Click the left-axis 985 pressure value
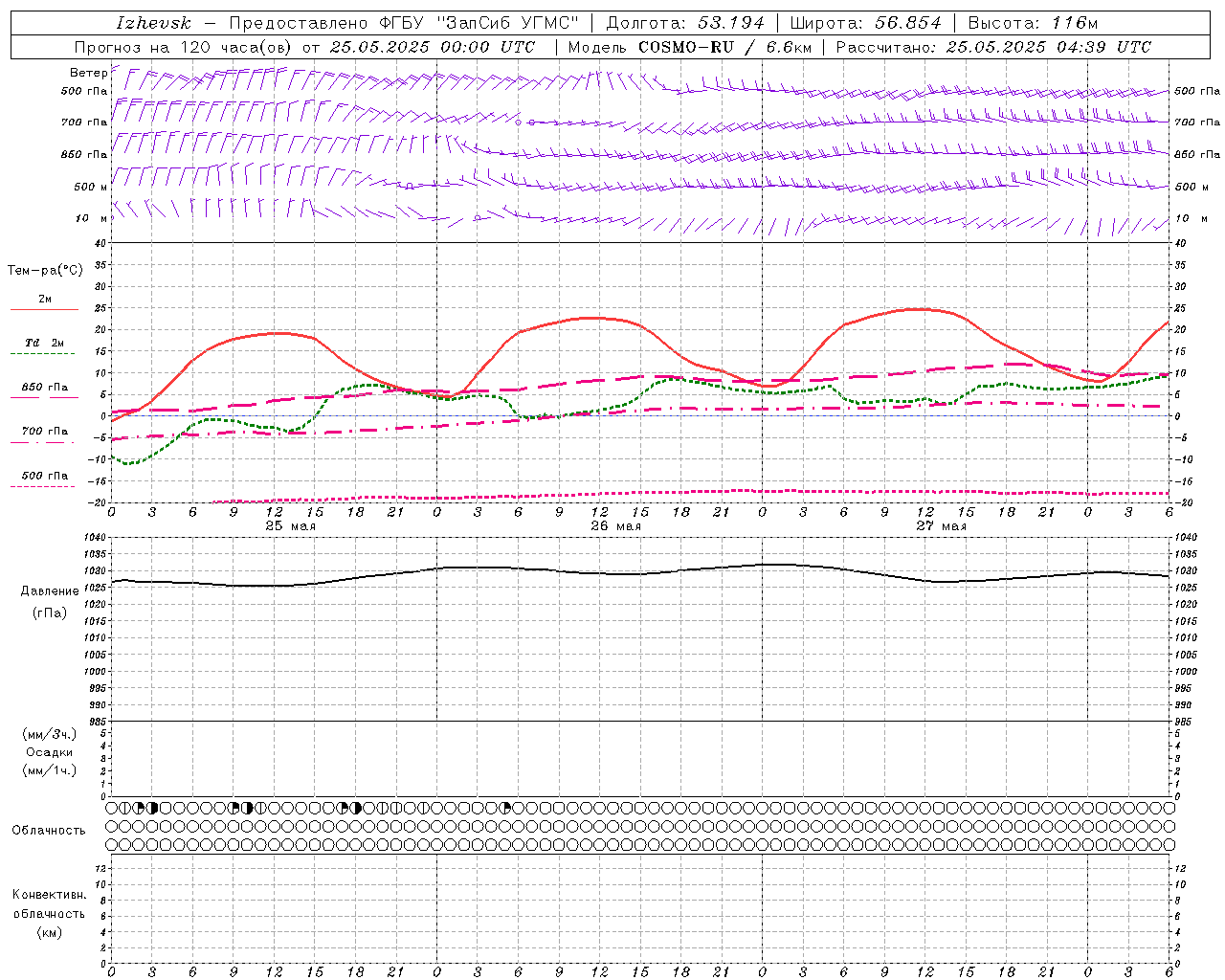This screenshot has width=1225, height=980. click(x=99, y=722)
